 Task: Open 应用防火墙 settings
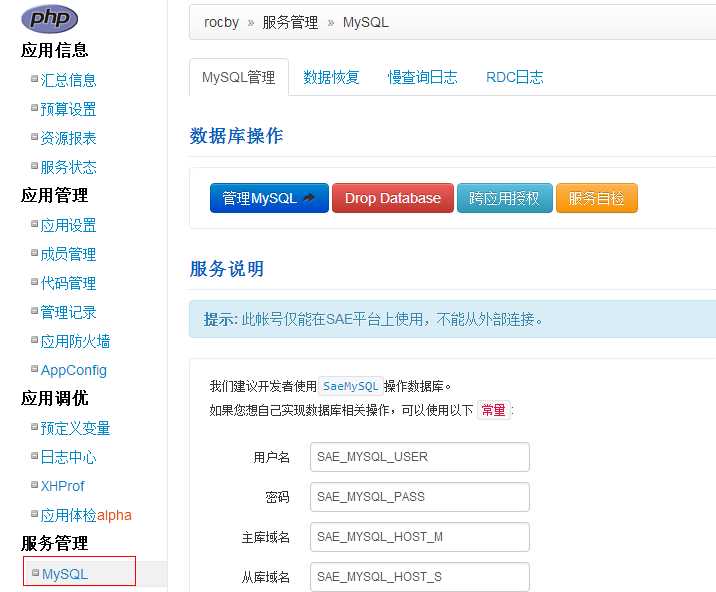[75, 341]
